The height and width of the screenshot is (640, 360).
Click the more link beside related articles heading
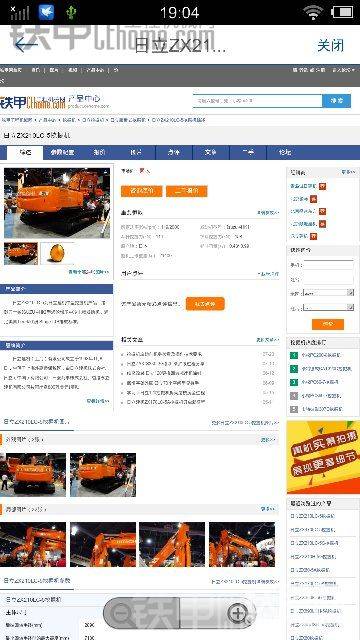268,340
